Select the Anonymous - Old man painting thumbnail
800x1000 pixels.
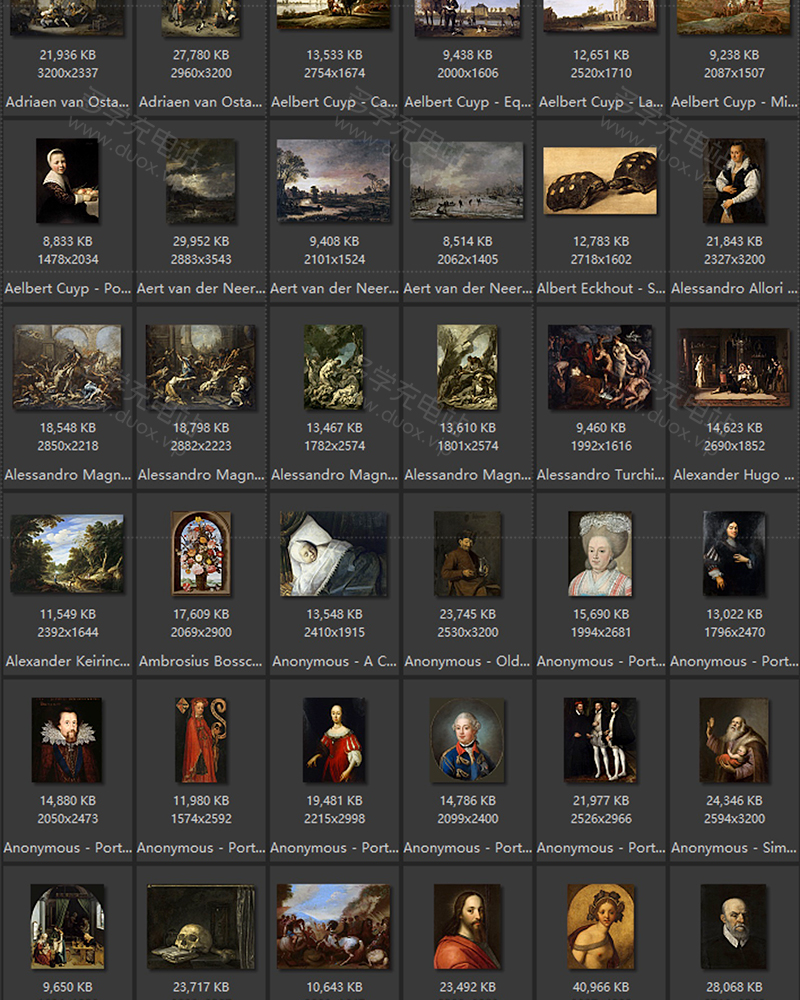tap(467, 553)
